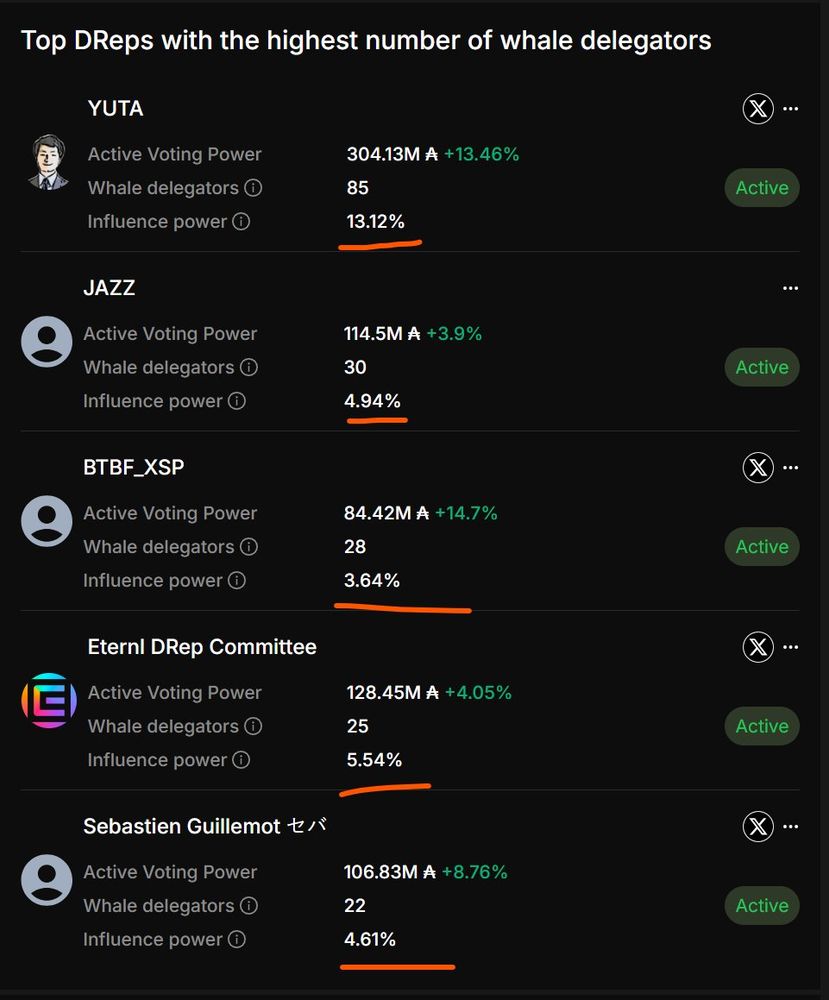Viewport: 829px width, 1000px height.
Task: Open the three-dot menu for YUTA
Action: tap(791, 108)
